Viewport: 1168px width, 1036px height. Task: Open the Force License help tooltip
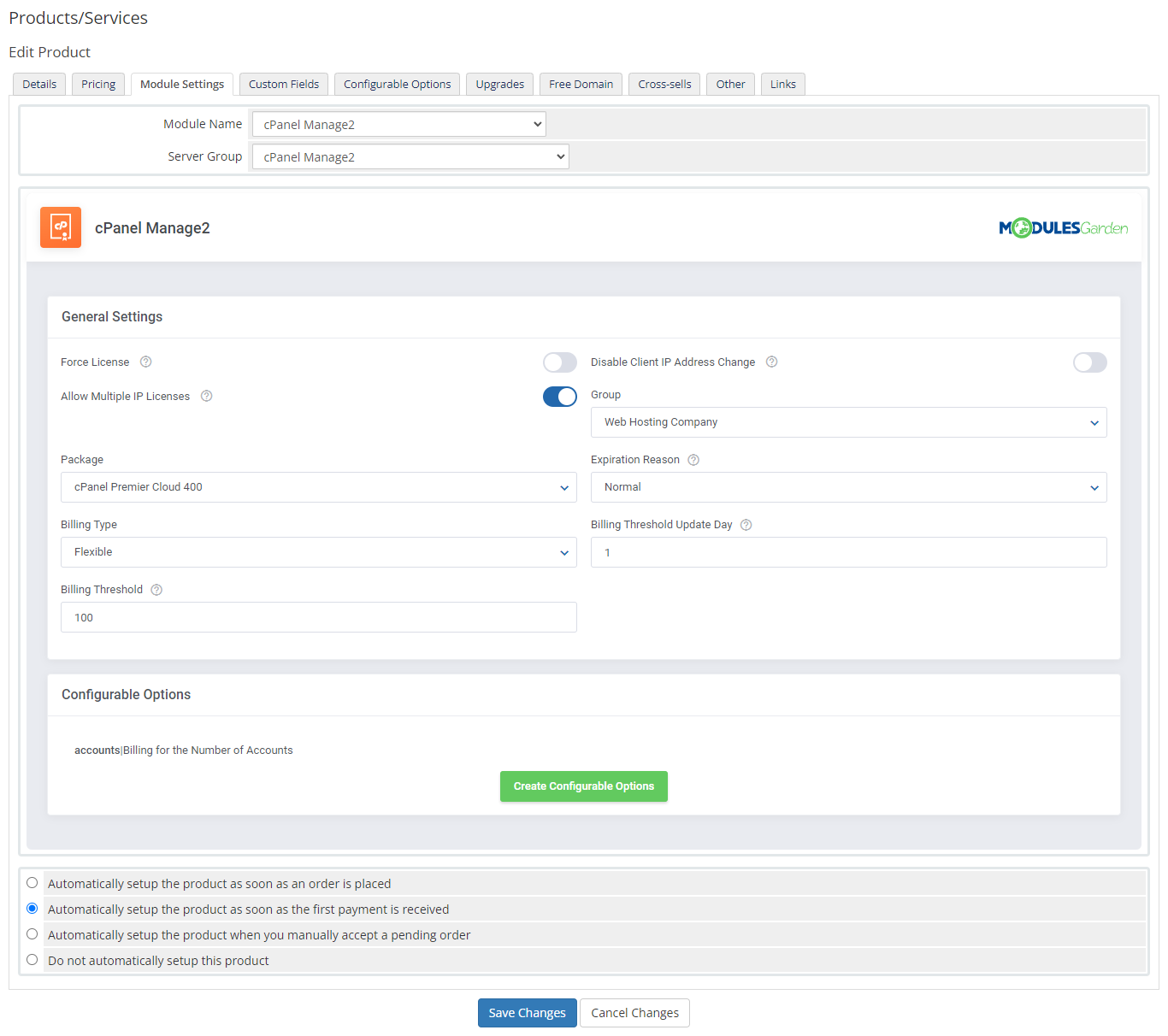tap(145, 362)
